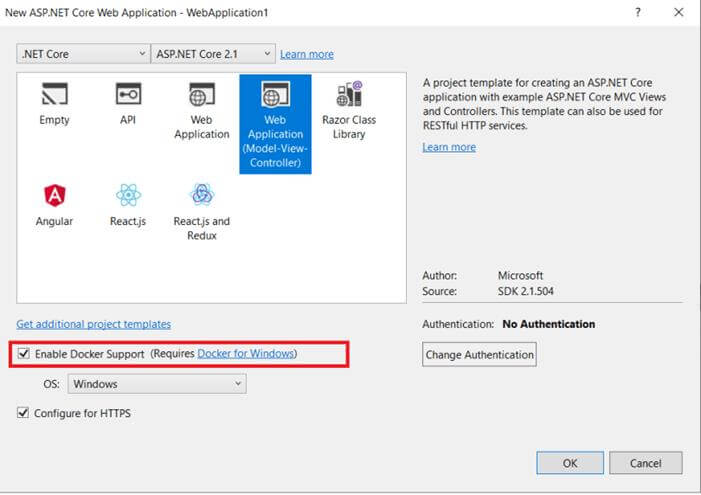Follow the Docker for Windows link

(245, 353)
